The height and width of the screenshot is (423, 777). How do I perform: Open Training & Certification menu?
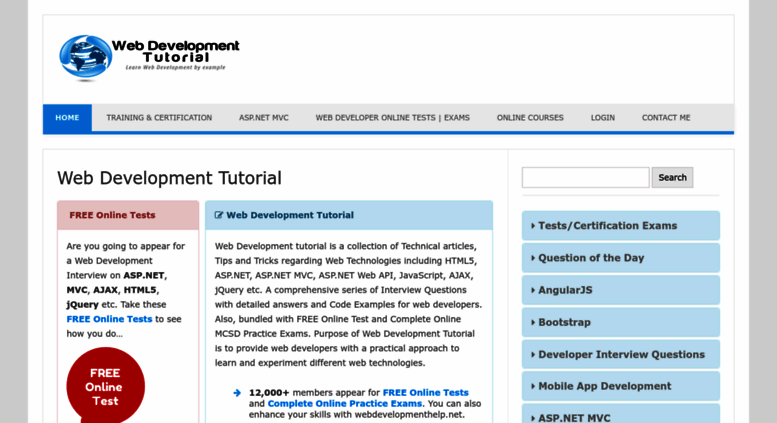[159, 118]
